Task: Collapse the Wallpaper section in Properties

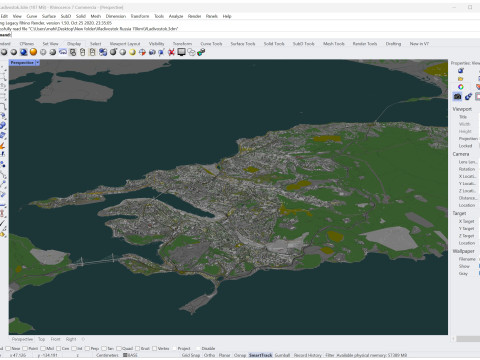Action: coord(463,251)
